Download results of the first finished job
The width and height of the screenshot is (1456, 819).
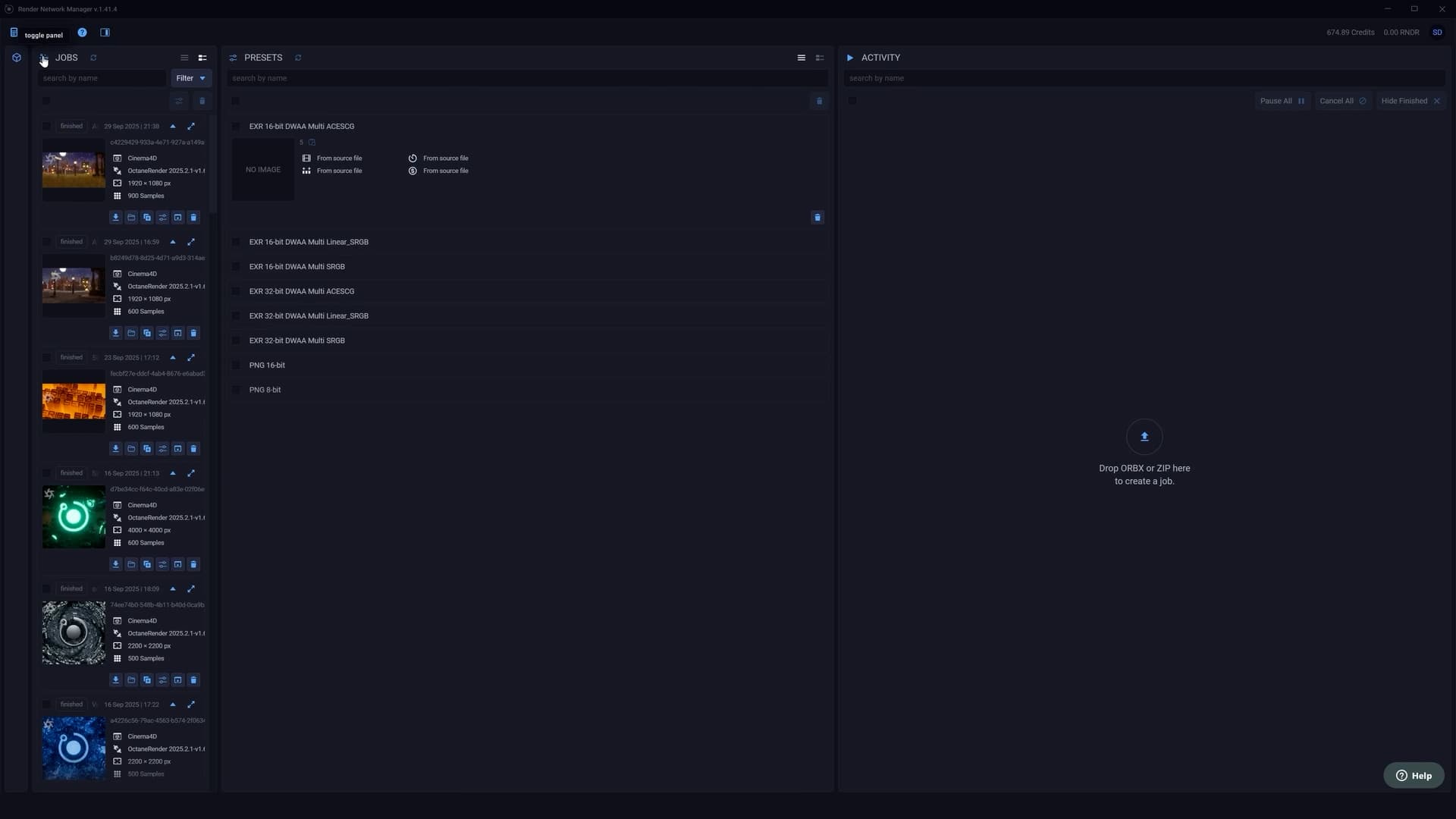[115, 218]
